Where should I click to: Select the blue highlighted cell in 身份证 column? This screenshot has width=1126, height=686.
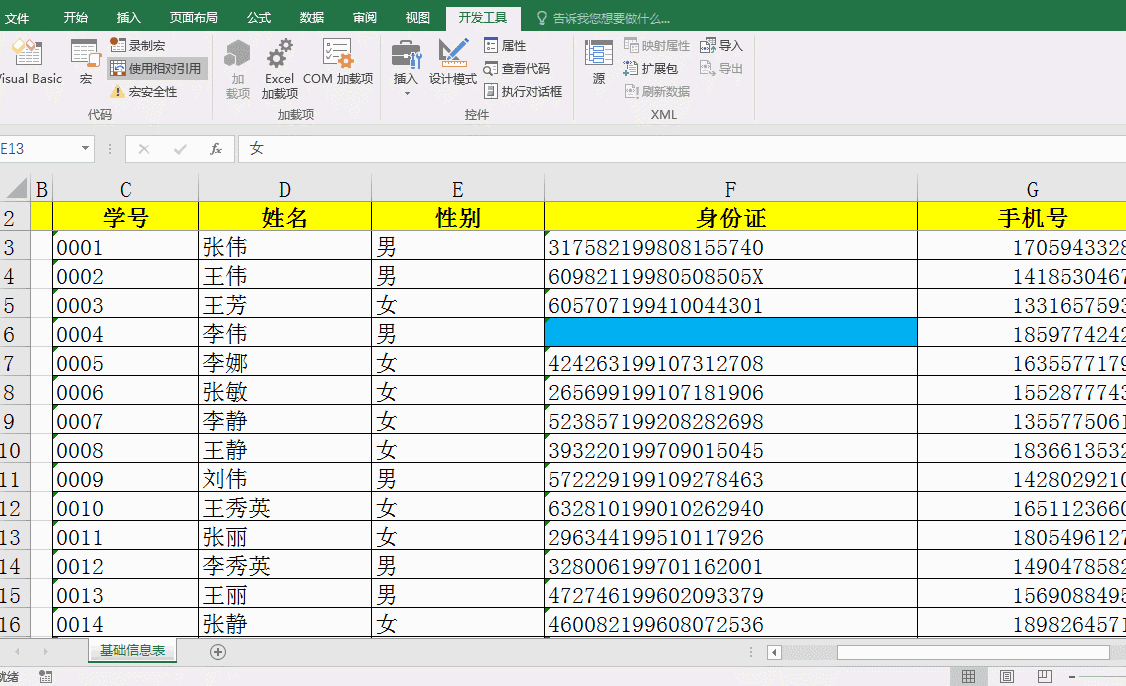730,333
